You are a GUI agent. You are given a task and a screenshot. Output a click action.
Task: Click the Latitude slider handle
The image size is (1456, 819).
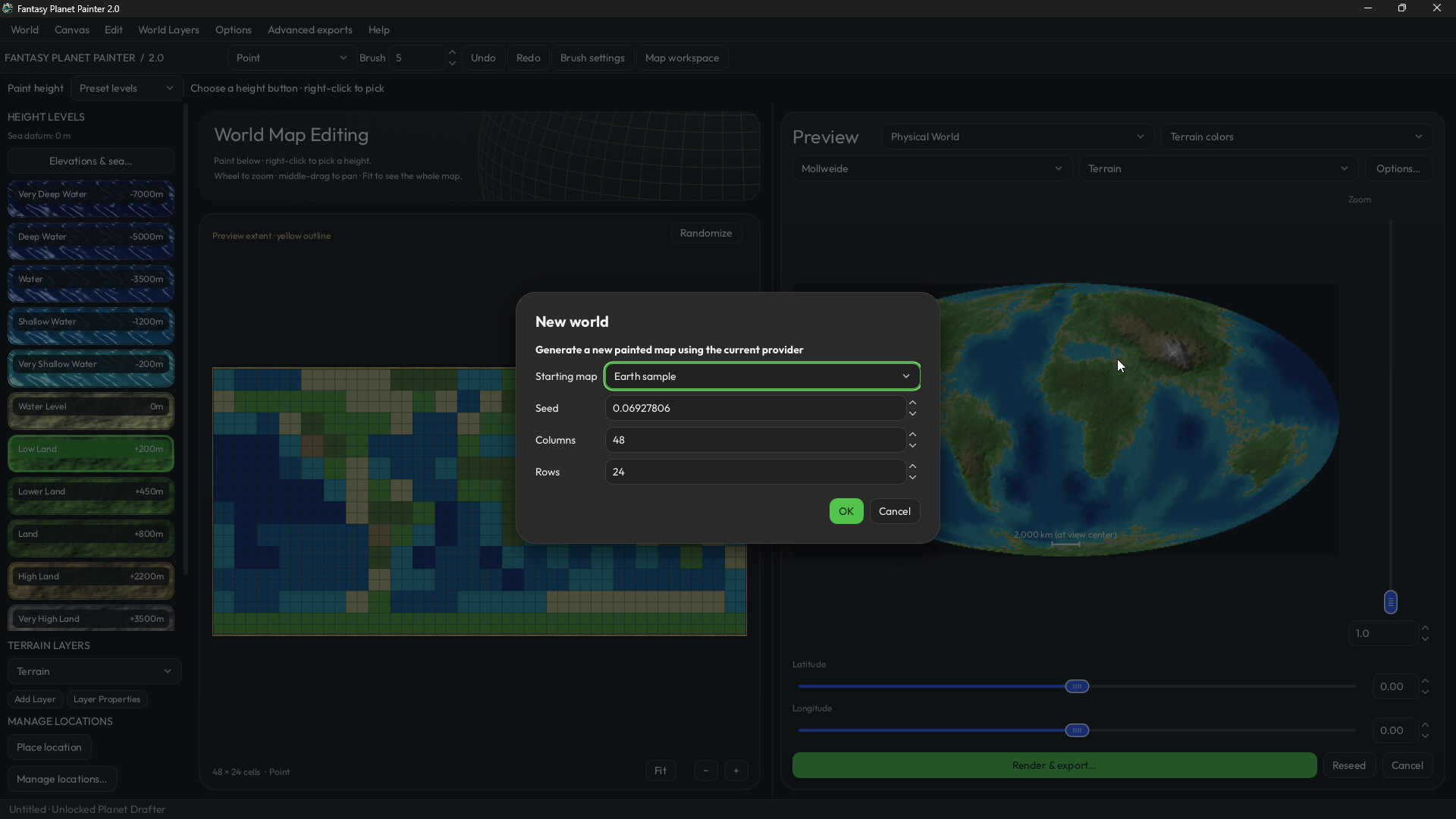coord(1077,686)
